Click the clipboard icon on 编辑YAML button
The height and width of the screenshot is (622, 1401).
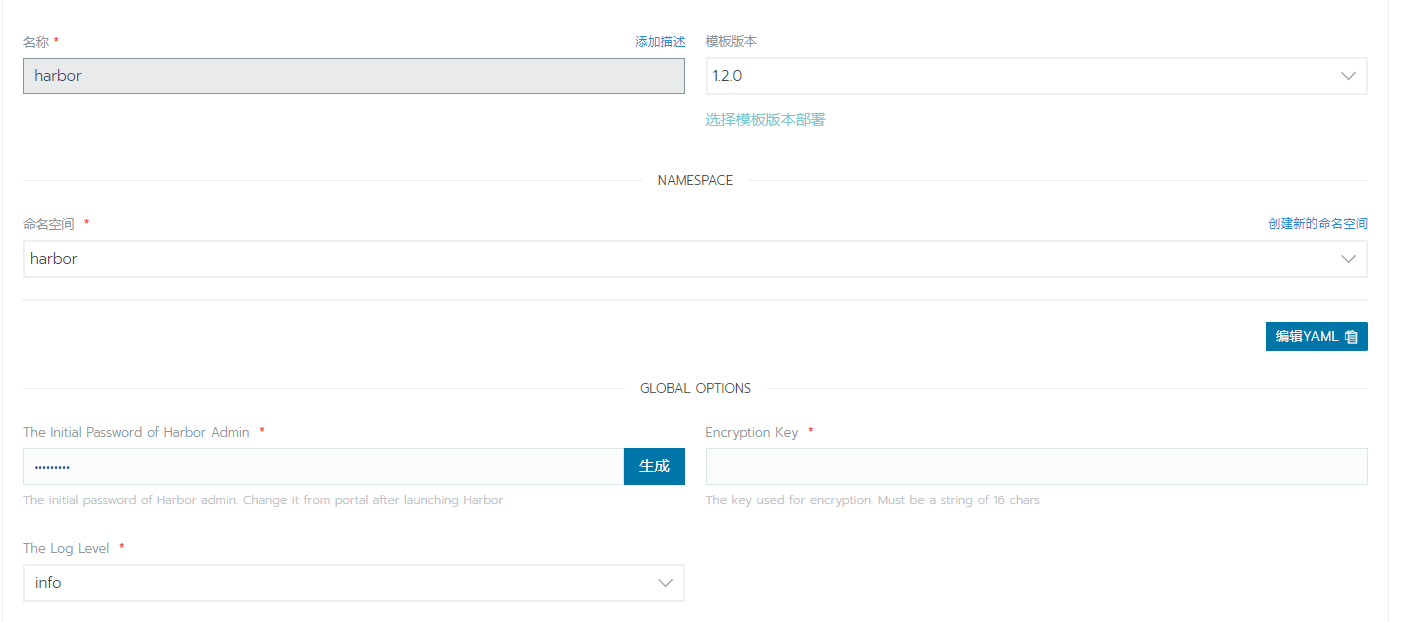(1351, 337)
